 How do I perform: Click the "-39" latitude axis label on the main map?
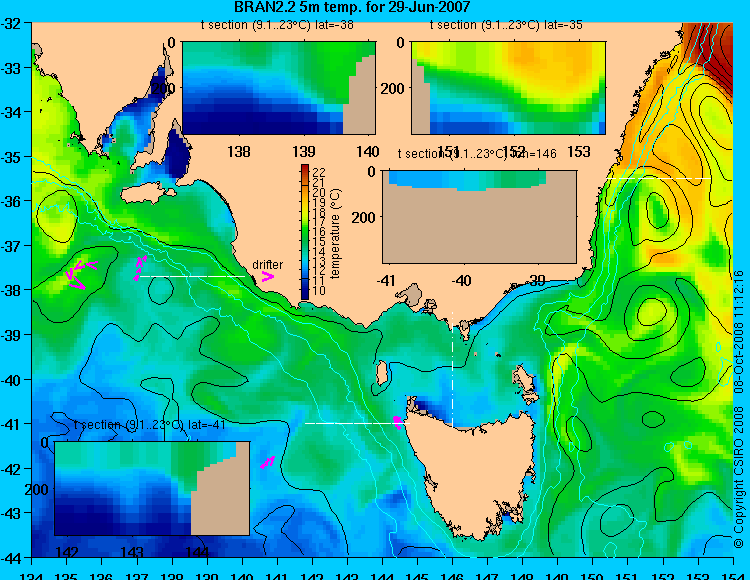coord(11,335)
